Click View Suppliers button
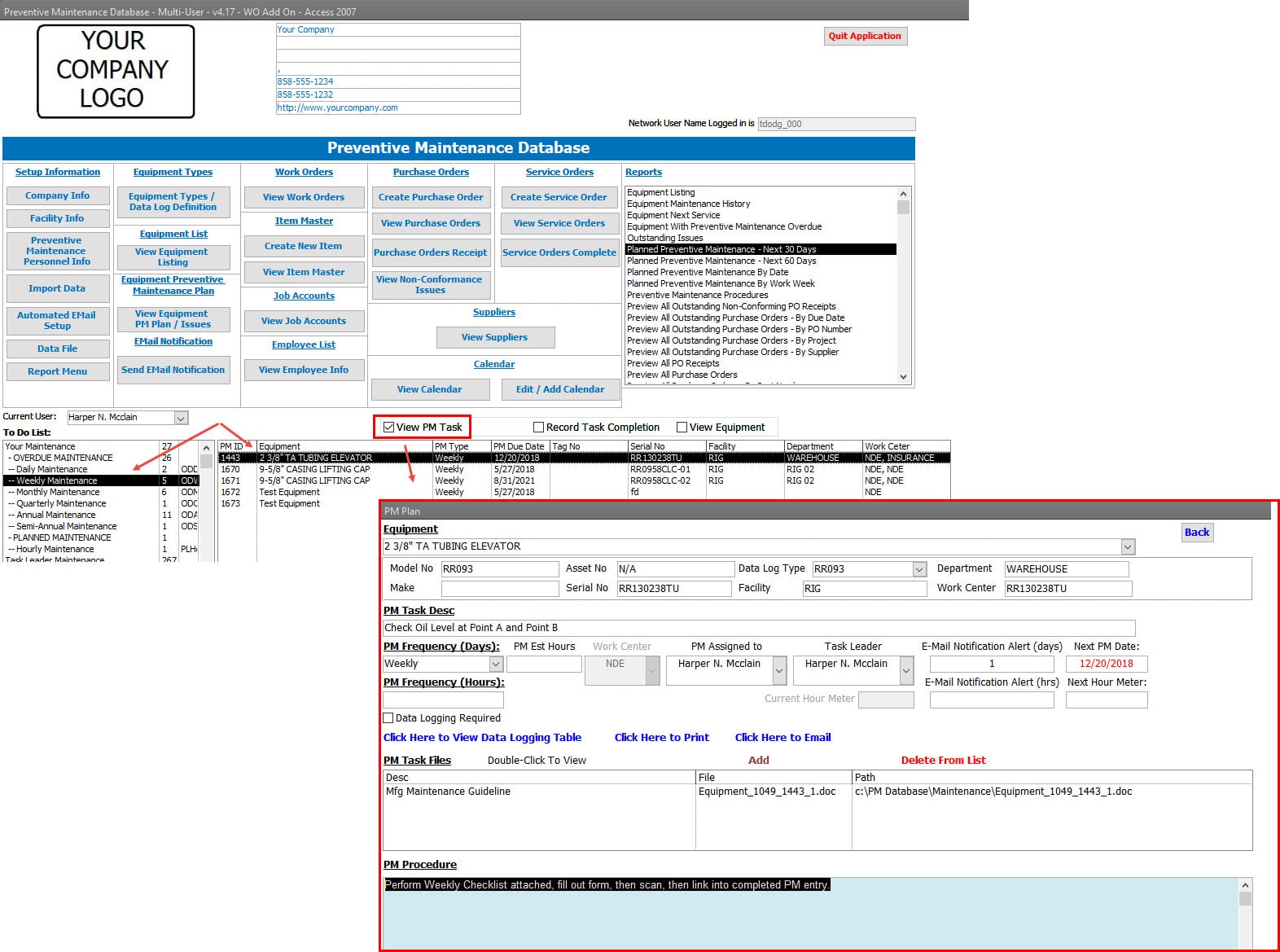1280x952 pixels. (x=495, y=337)
